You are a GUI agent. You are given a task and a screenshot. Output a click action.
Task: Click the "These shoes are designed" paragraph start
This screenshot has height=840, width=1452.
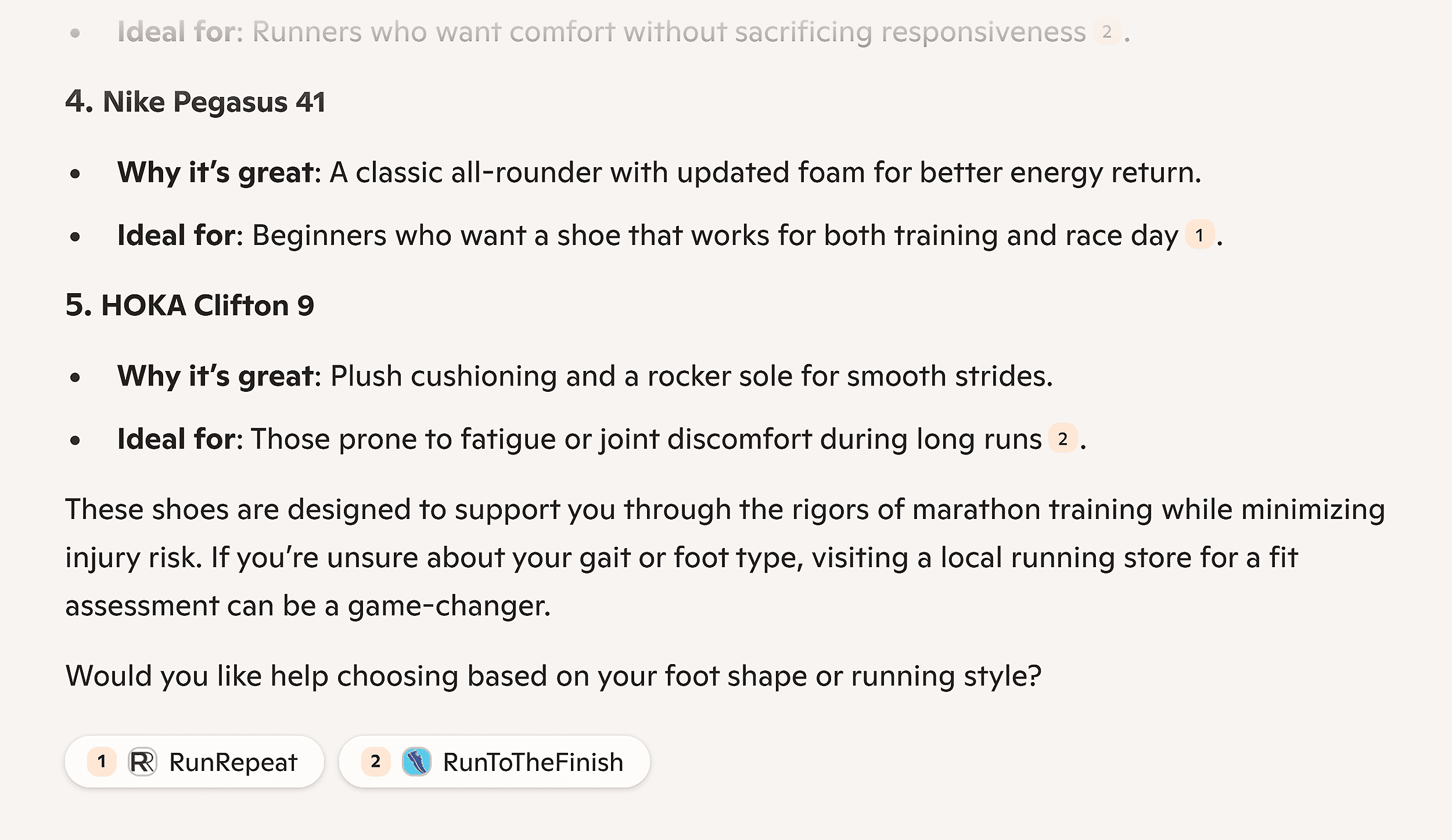tap(174, 510)
